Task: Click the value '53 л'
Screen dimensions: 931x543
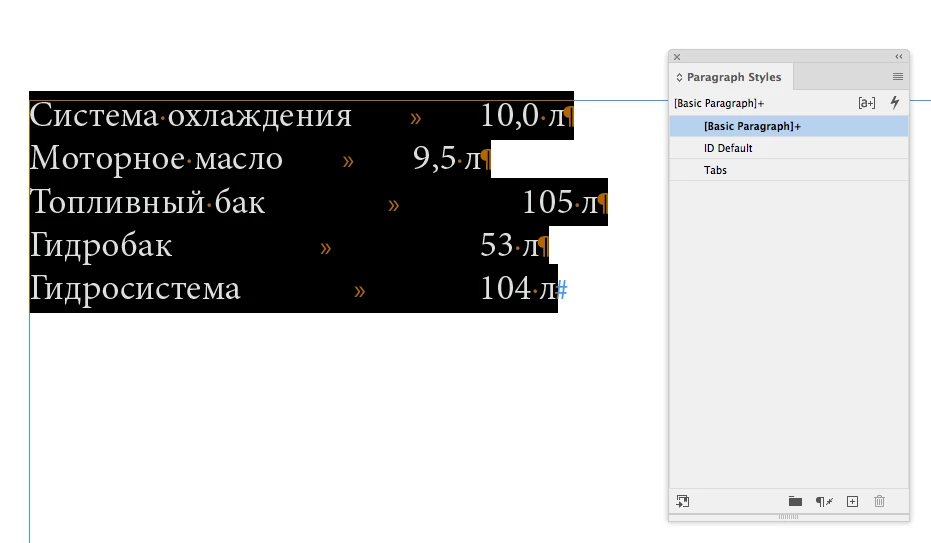Action: (x=509, y=246)
